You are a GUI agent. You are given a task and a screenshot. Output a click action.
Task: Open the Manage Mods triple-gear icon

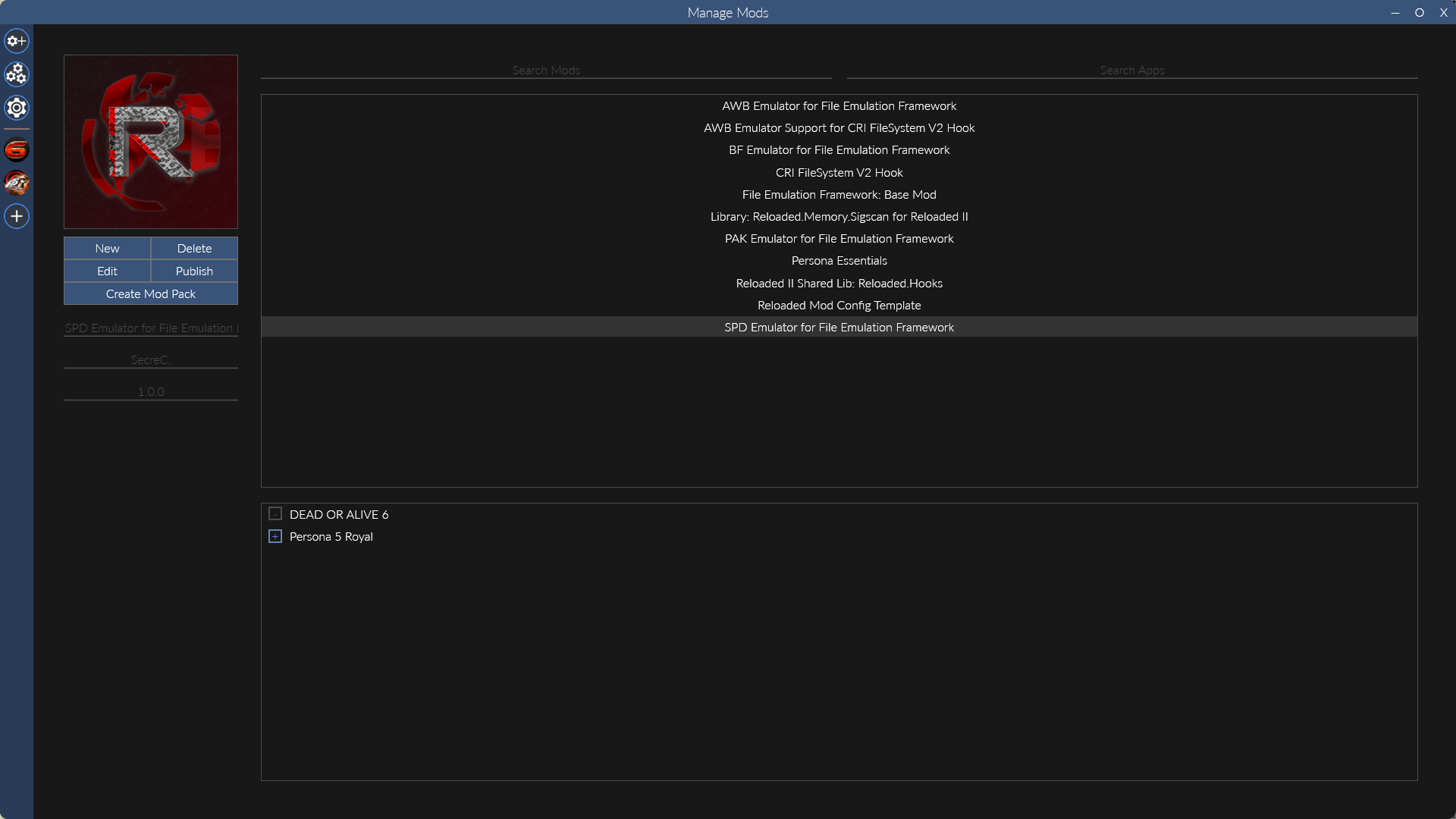coord(17,74)
